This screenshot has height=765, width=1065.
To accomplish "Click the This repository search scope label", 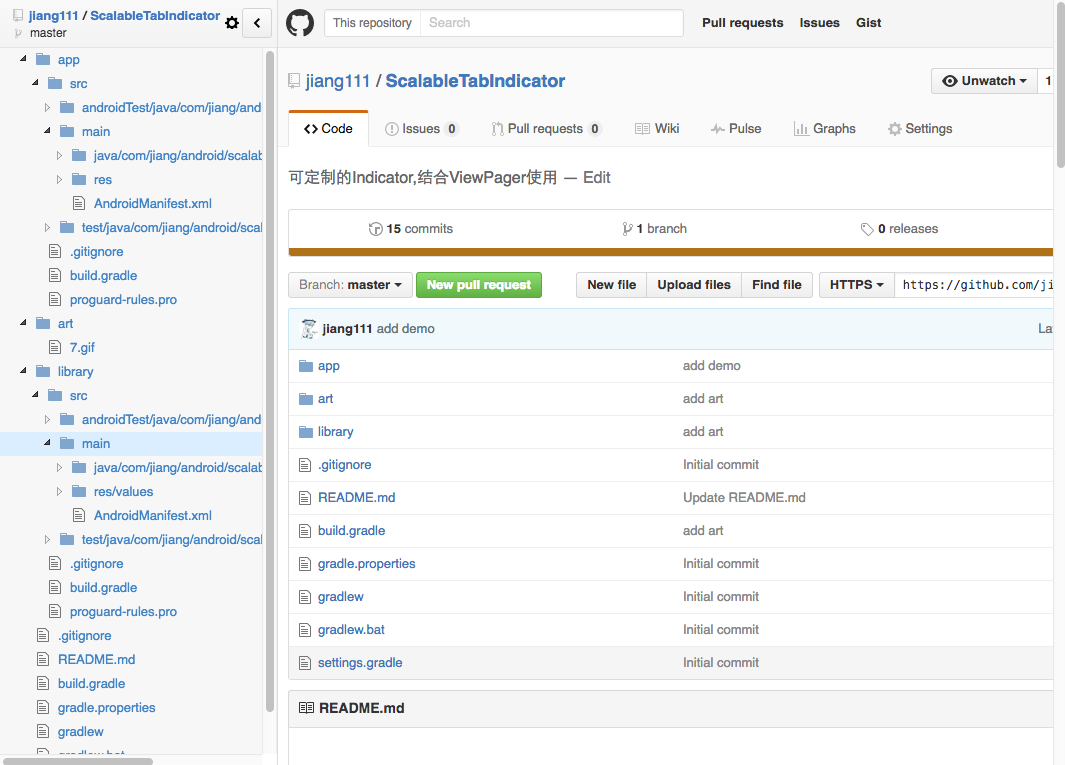I will (372, 22).
